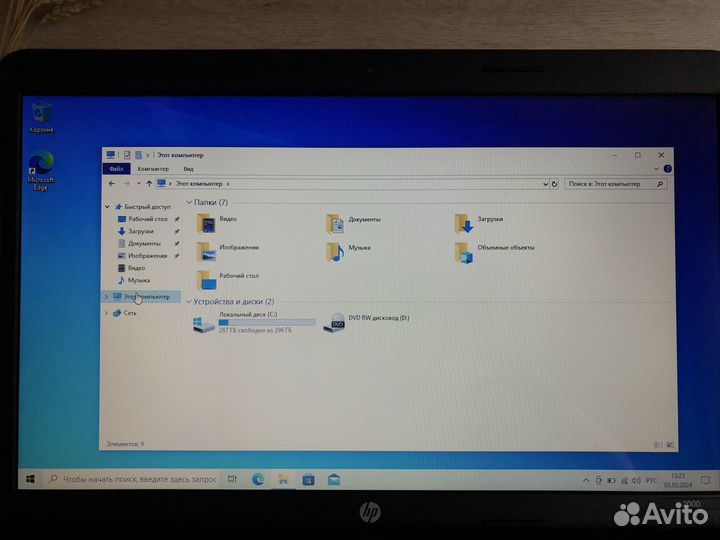Open the Recycle Bin desktop icon
The width and height of the screenshot is (720, 540).
click(41, 118)
